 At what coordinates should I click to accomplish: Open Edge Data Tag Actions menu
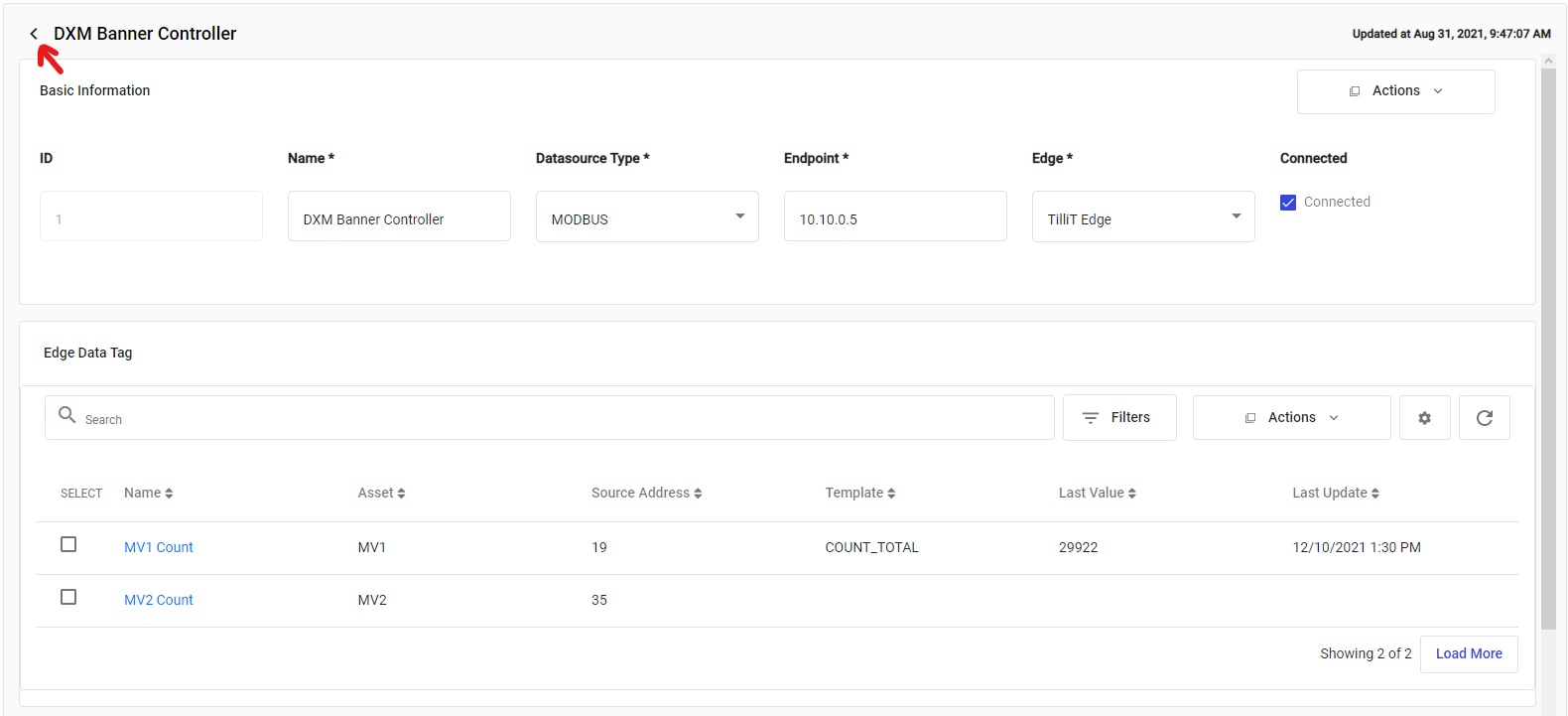coord(1291,418)
